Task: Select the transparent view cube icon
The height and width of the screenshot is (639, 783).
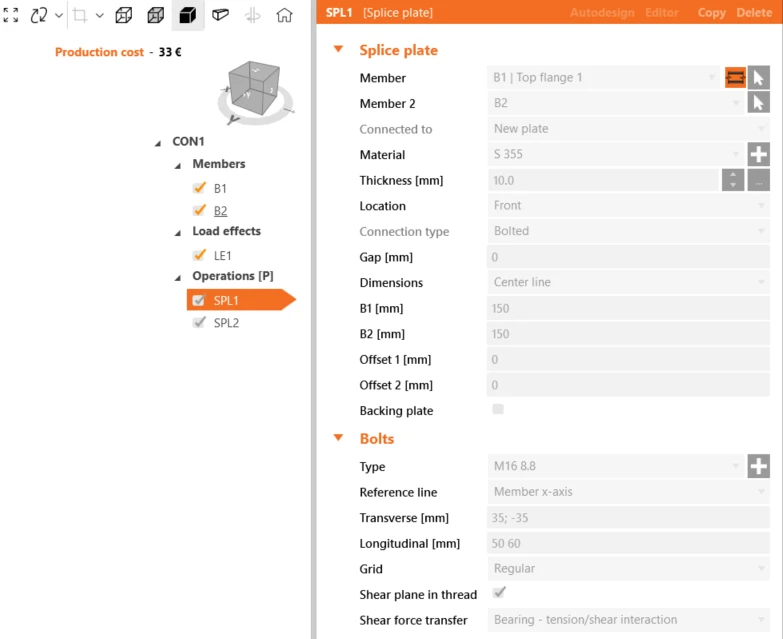Action: tap(156, 15)
